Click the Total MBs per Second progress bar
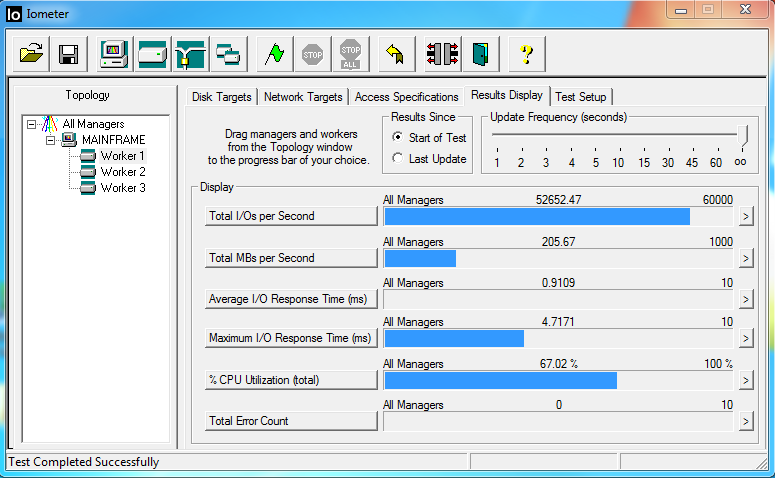The height and width of the screenshot is (478, 775). (558, 259)
